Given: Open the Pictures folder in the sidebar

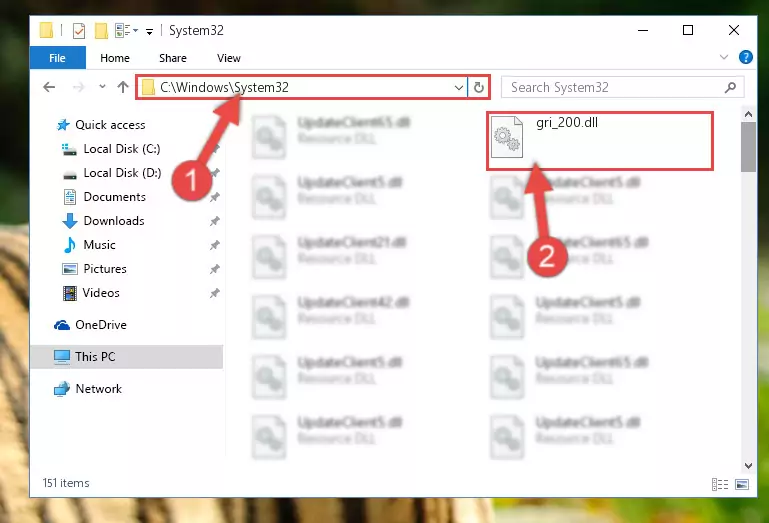Looking at the screenshot, I should click(105, 269).
